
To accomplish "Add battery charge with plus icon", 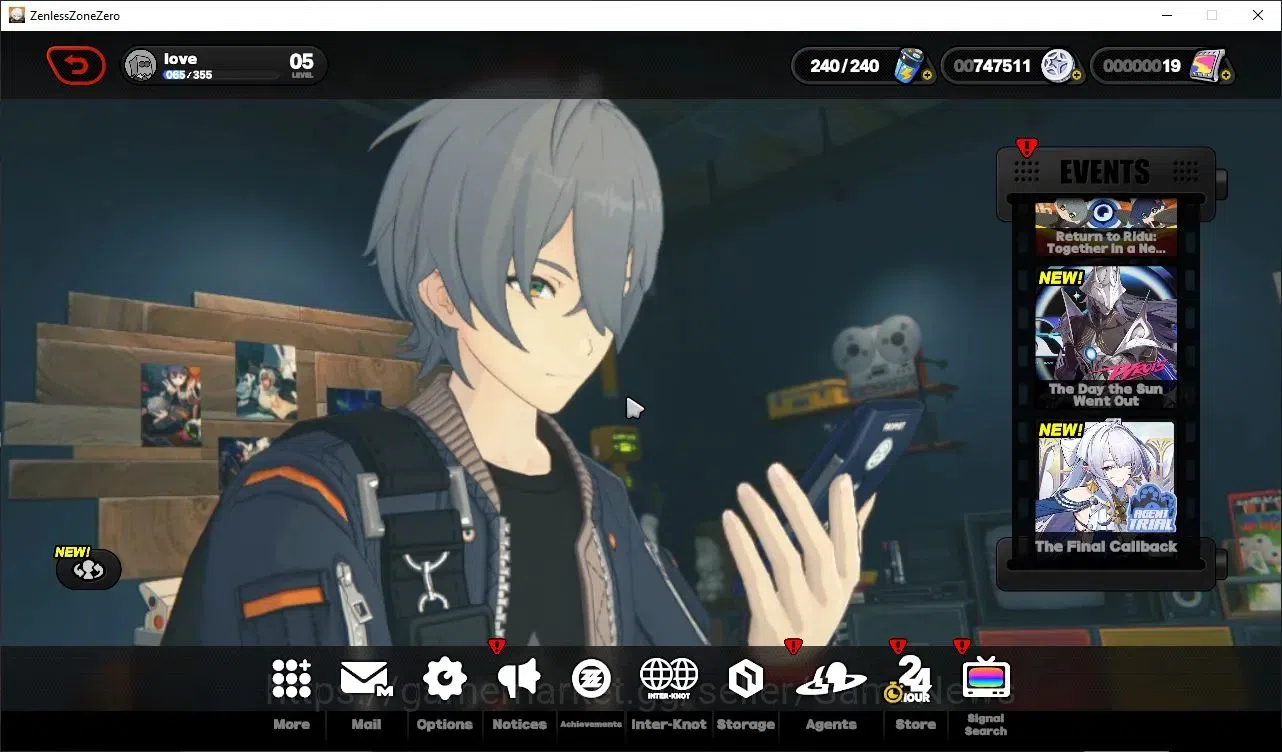I will tap(929, 75).
